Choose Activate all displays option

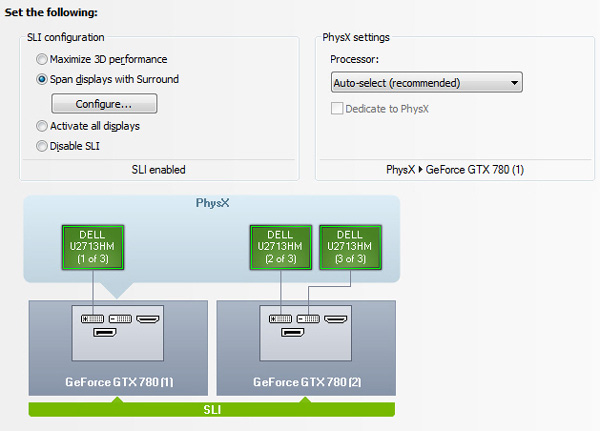click(x=42, y=126)
